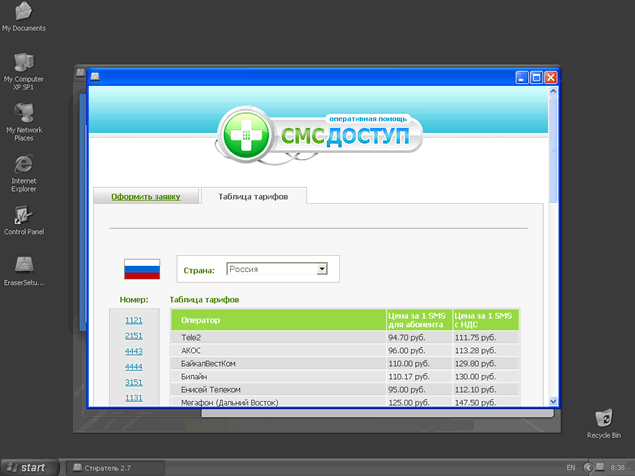Open the My Documents desktop icon

(23, 13)
